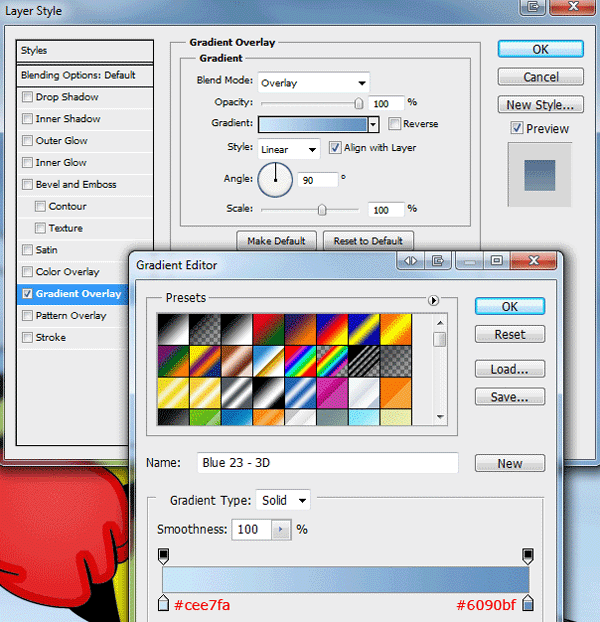Select the foreground-to-transparent gradient preset
The width and height of the screenshot is (600, 622).
tap(205, 329)
